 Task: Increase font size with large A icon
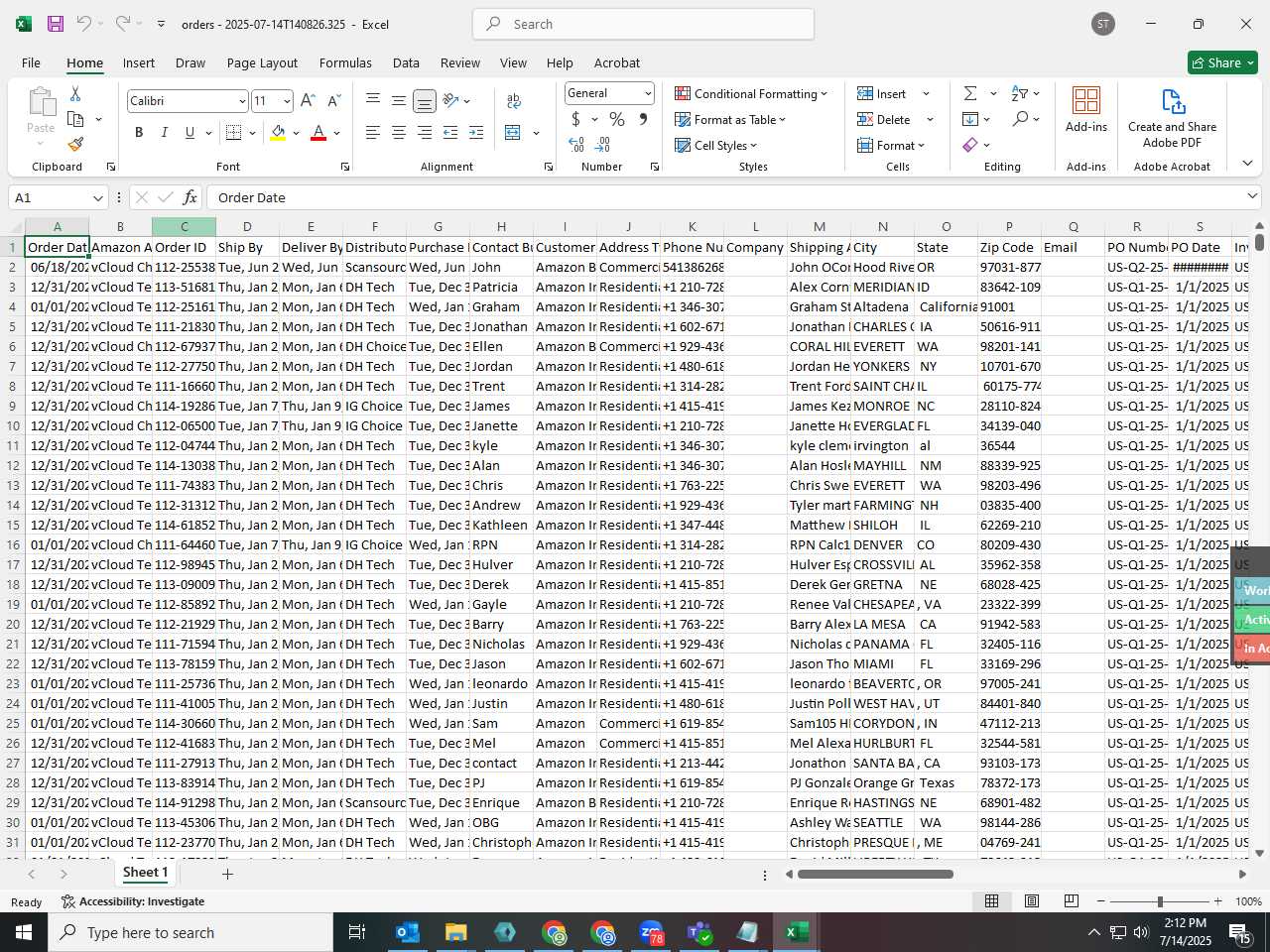[308, 101]
